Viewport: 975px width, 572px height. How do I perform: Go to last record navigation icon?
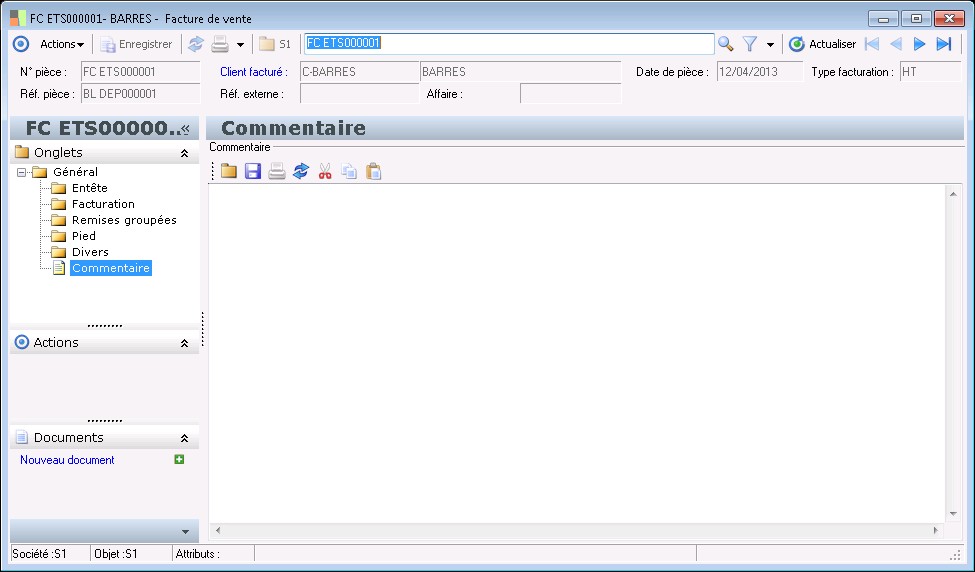point(944,44)
